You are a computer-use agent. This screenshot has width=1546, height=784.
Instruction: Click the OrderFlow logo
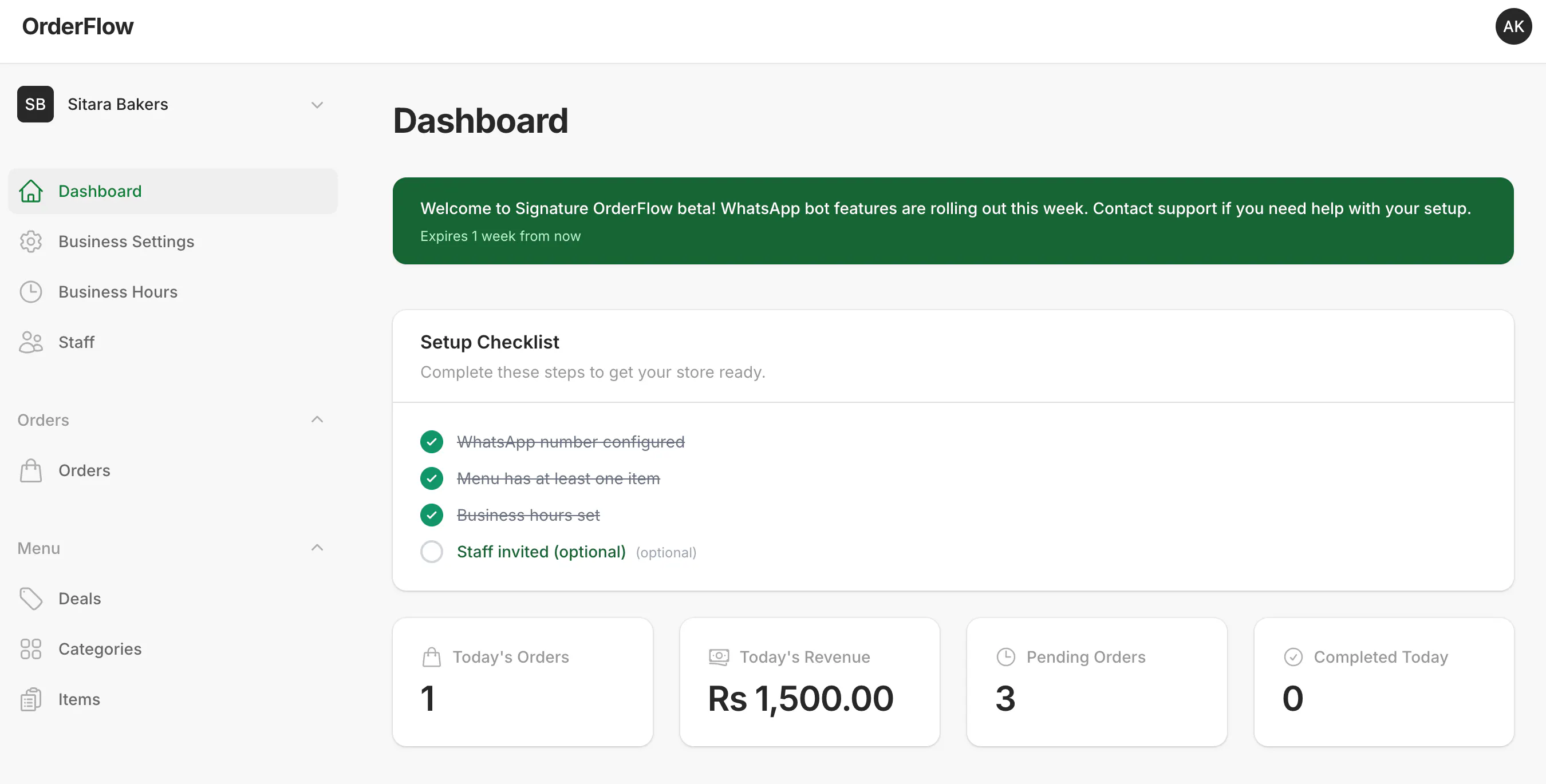pyautogui.click(x=77, y=26)
